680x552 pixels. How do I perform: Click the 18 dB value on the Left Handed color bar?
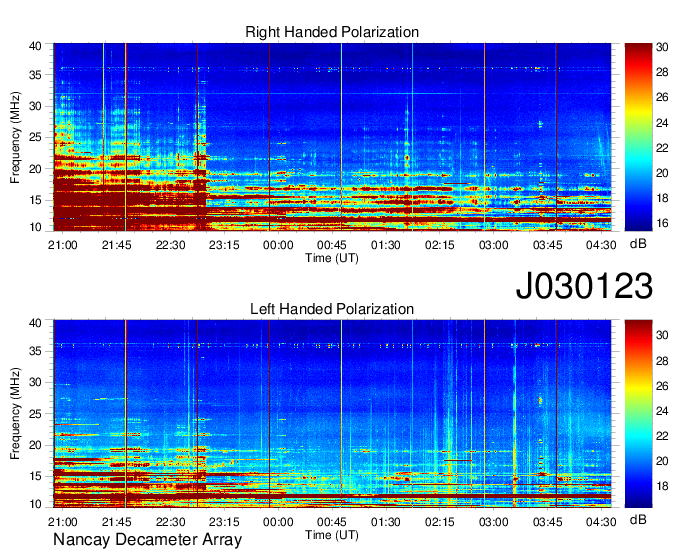pos(662,486)
